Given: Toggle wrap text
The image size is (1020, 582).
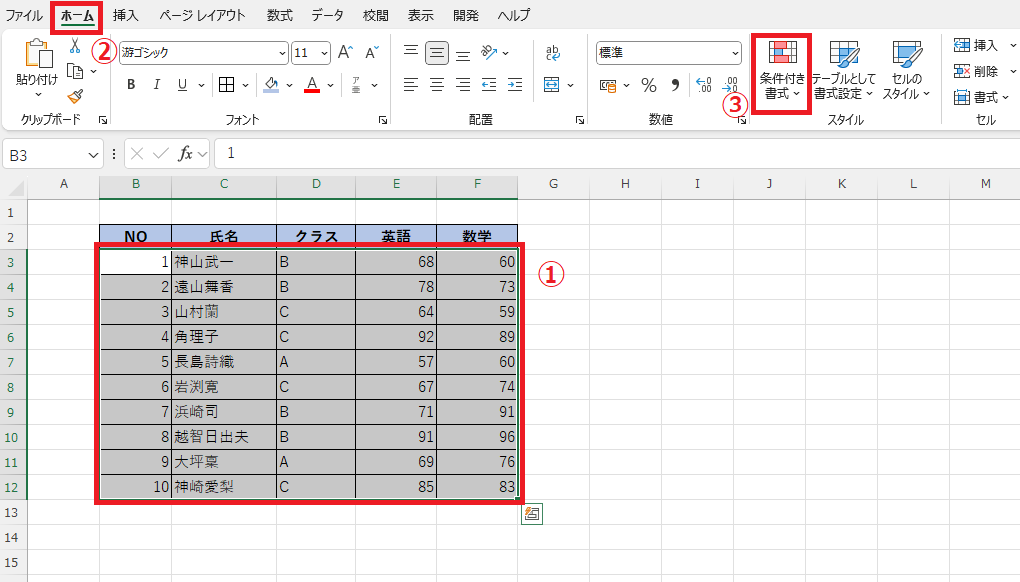Looking at the screenshot, I should point(552,53).
